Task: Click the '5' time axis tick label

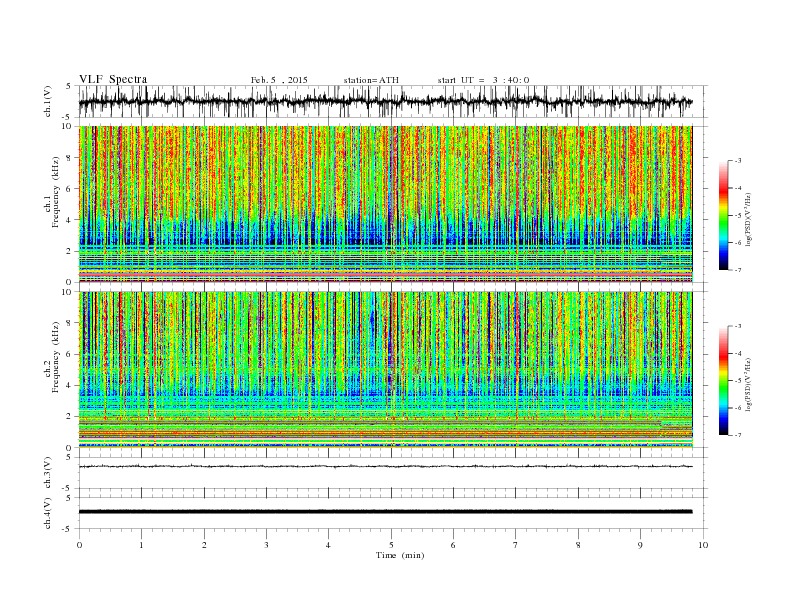Action: tap(391, 545)
